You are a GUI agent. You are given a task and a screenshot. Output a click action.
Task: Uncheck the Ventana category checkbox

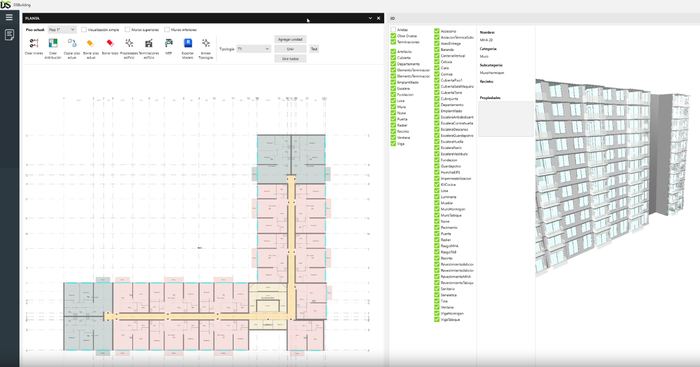point(393,138)
